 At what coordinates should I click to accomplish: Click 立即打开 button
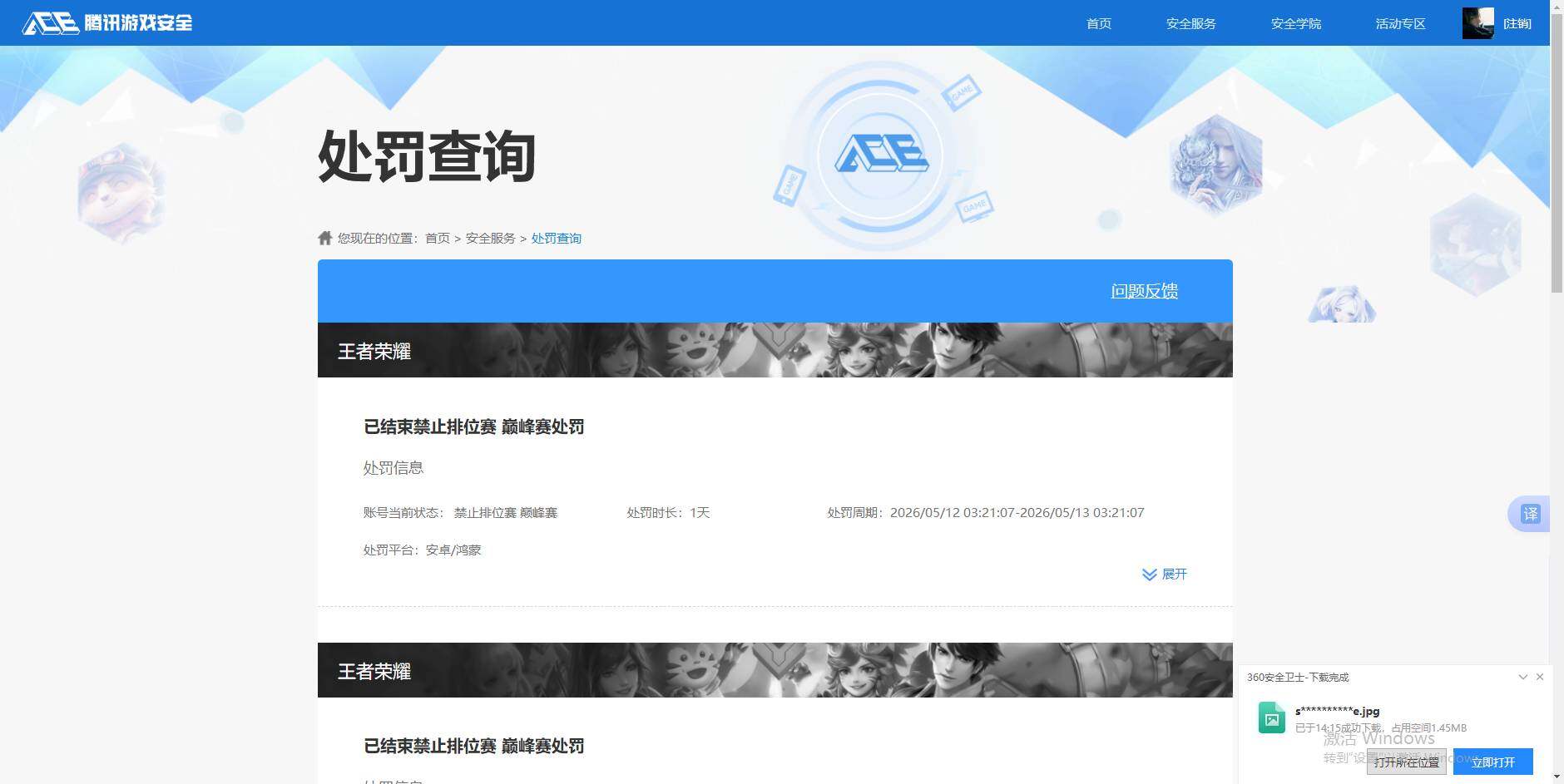click(1492, 762)
